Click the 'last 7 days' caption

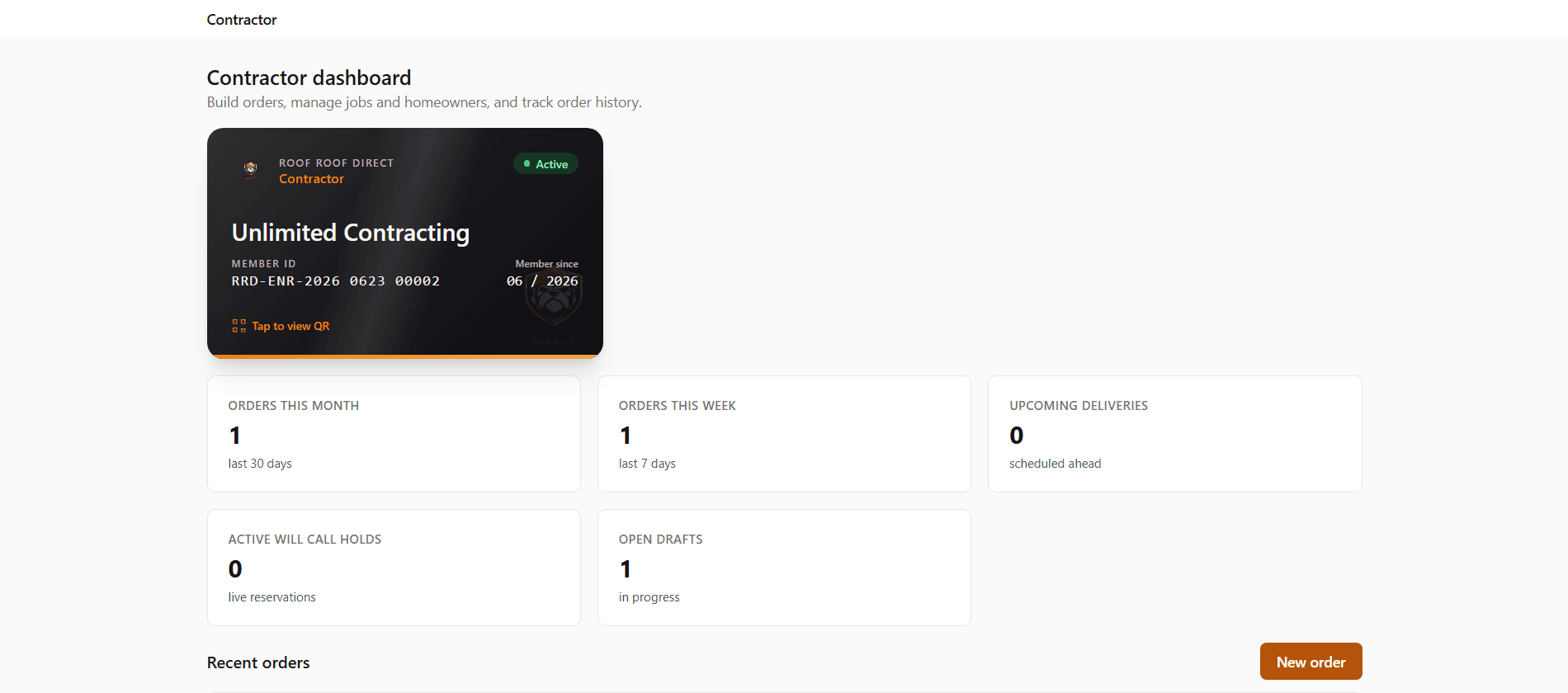(647, 464)
